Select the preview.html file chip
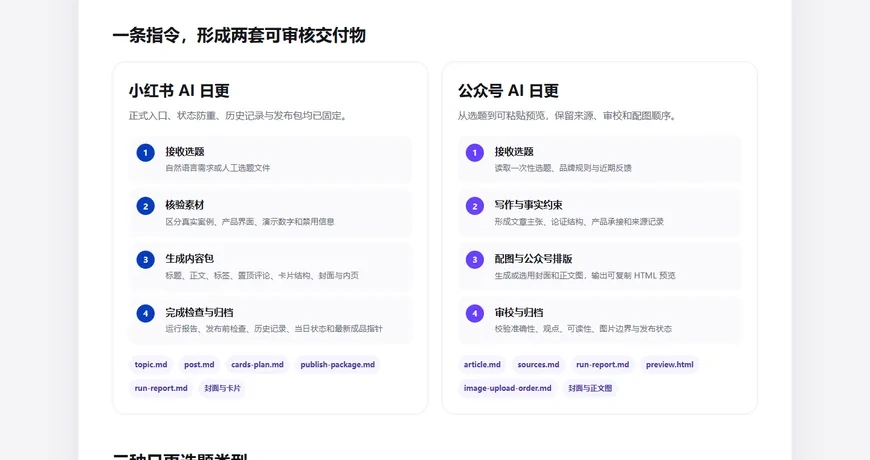 point(670,365)
